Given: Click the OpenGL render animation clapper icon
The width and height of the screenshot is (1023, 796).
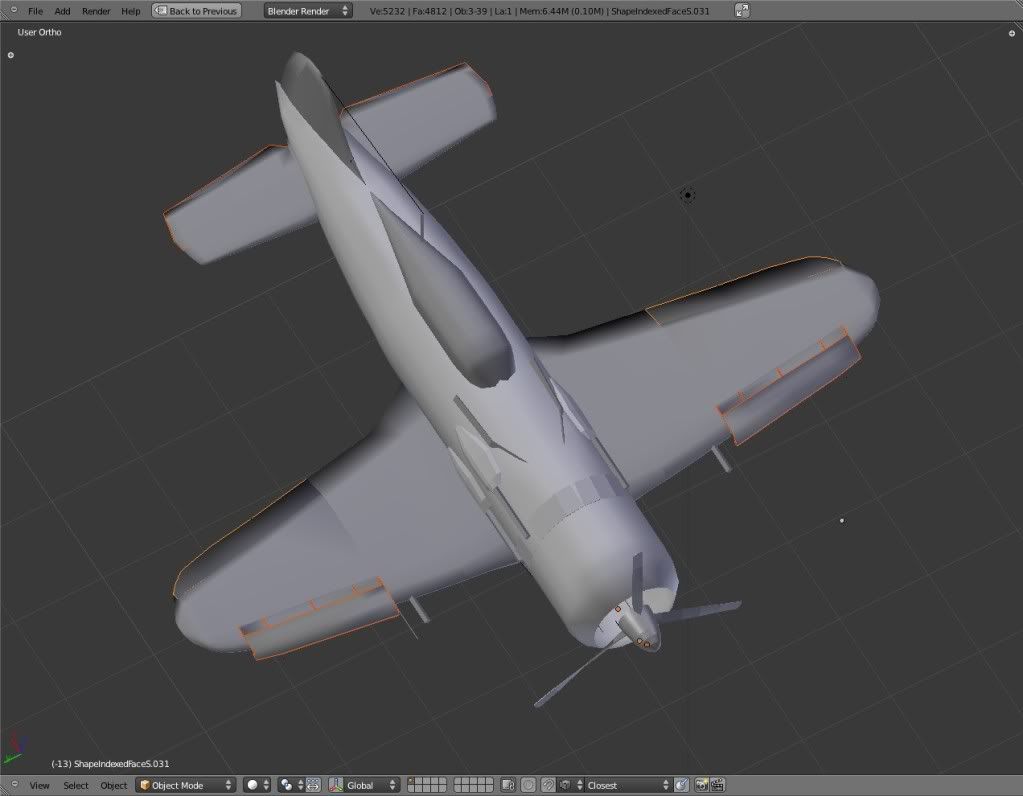Looking at the screenshot, I should (x=717, y=785).
